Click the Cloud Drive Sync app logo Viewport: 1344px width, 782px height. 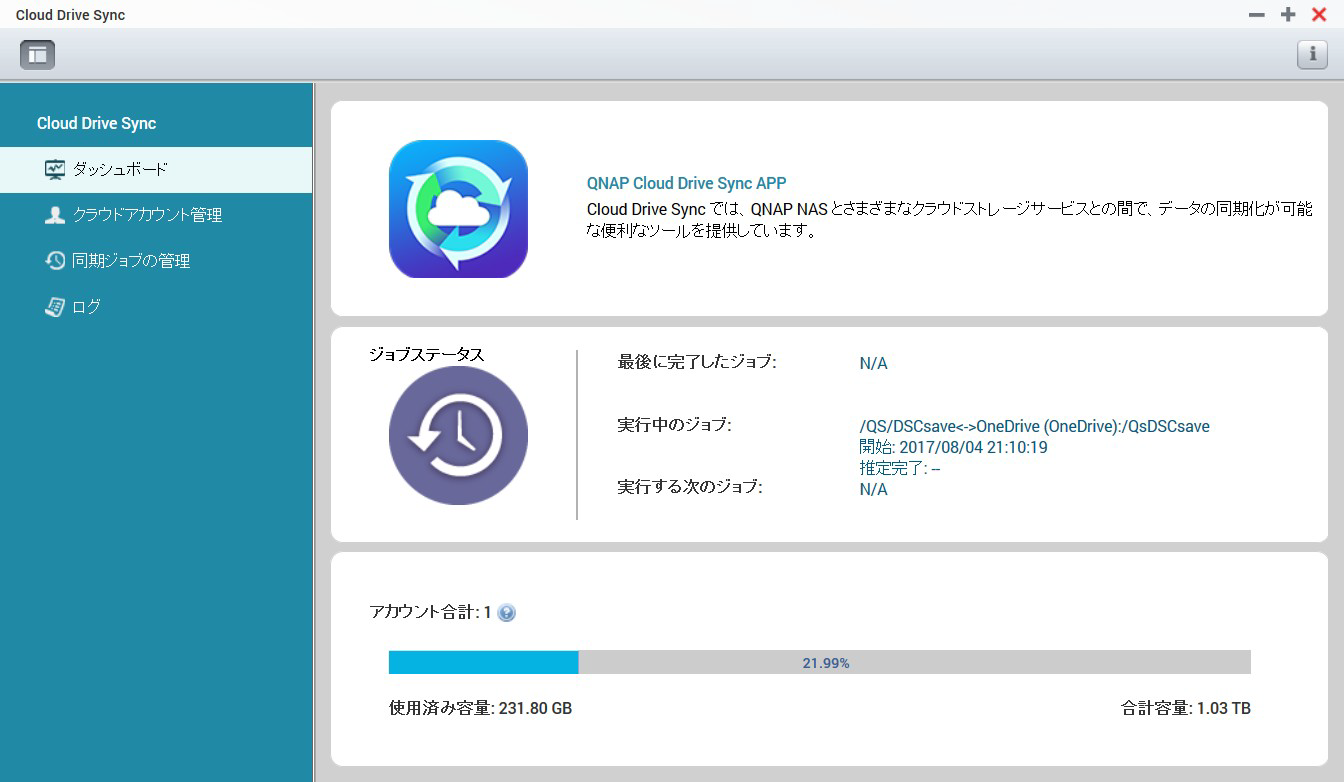coord(458,209)
